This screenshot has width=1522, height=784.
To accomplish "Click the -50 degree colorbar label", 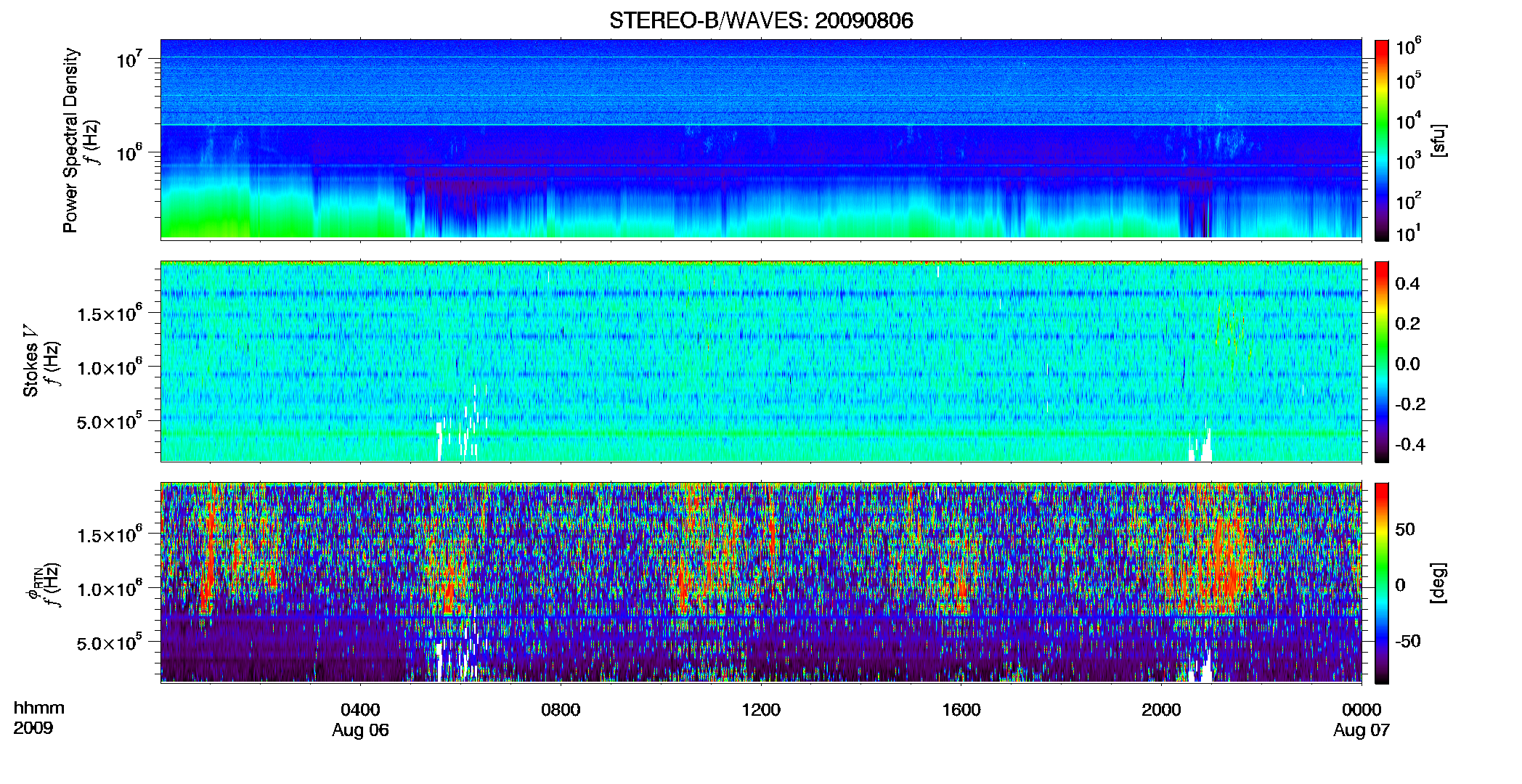I will click(x=1407, y=641).
